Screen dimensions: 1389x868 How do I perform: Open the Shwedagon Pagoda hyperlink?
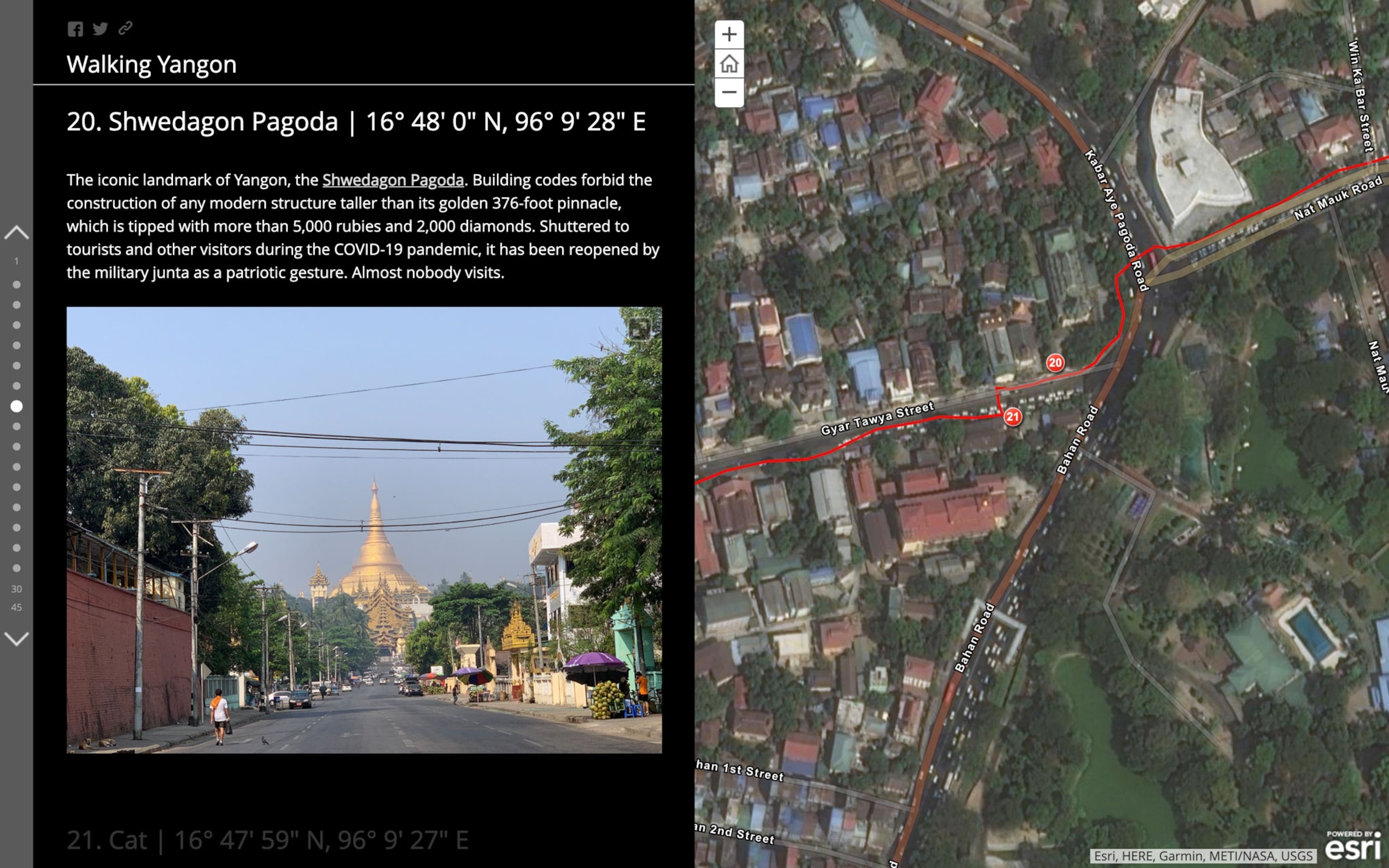pos(392,180)
